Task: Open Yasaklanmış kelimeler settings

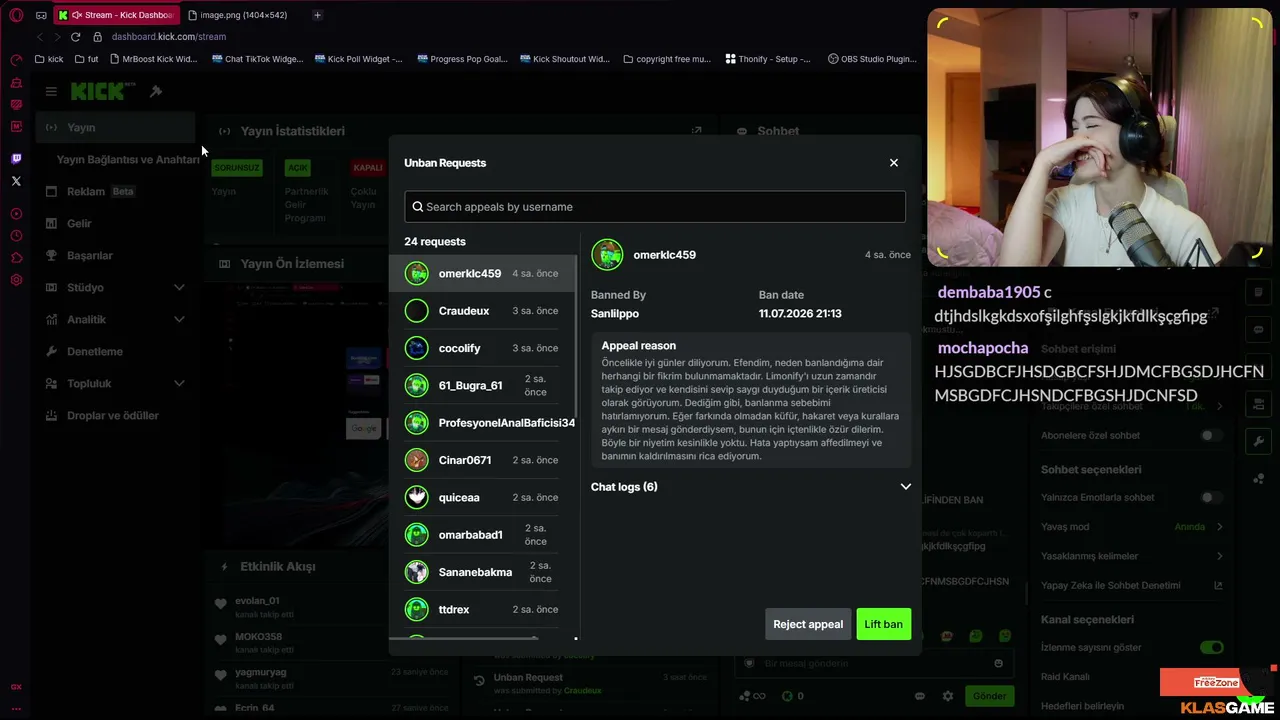Action: tap(1132, 556)
